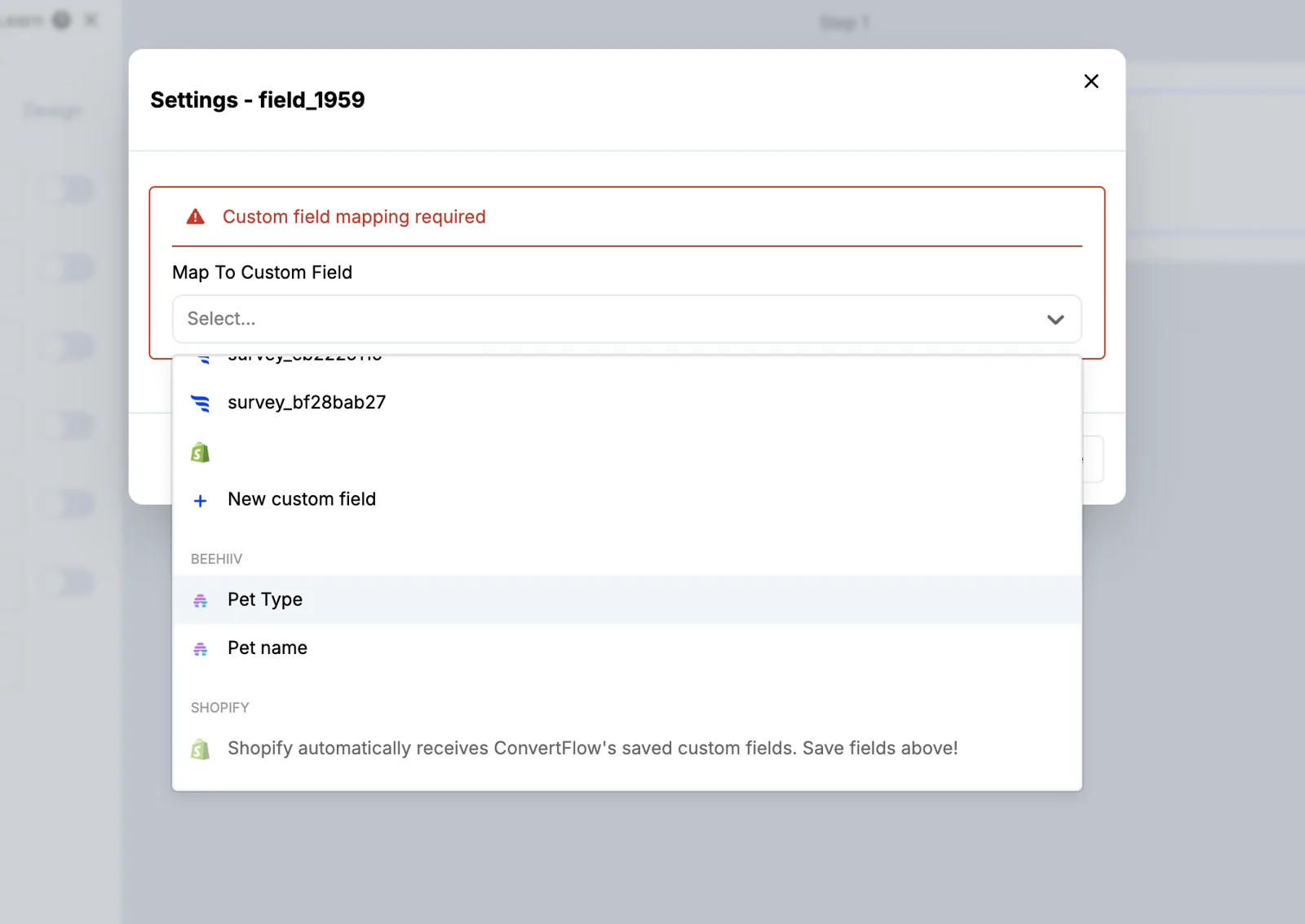Click the dropdown chevron arrow
Image resolution: width=1305 pixels, height=924 pixels.
point(1055,320)
